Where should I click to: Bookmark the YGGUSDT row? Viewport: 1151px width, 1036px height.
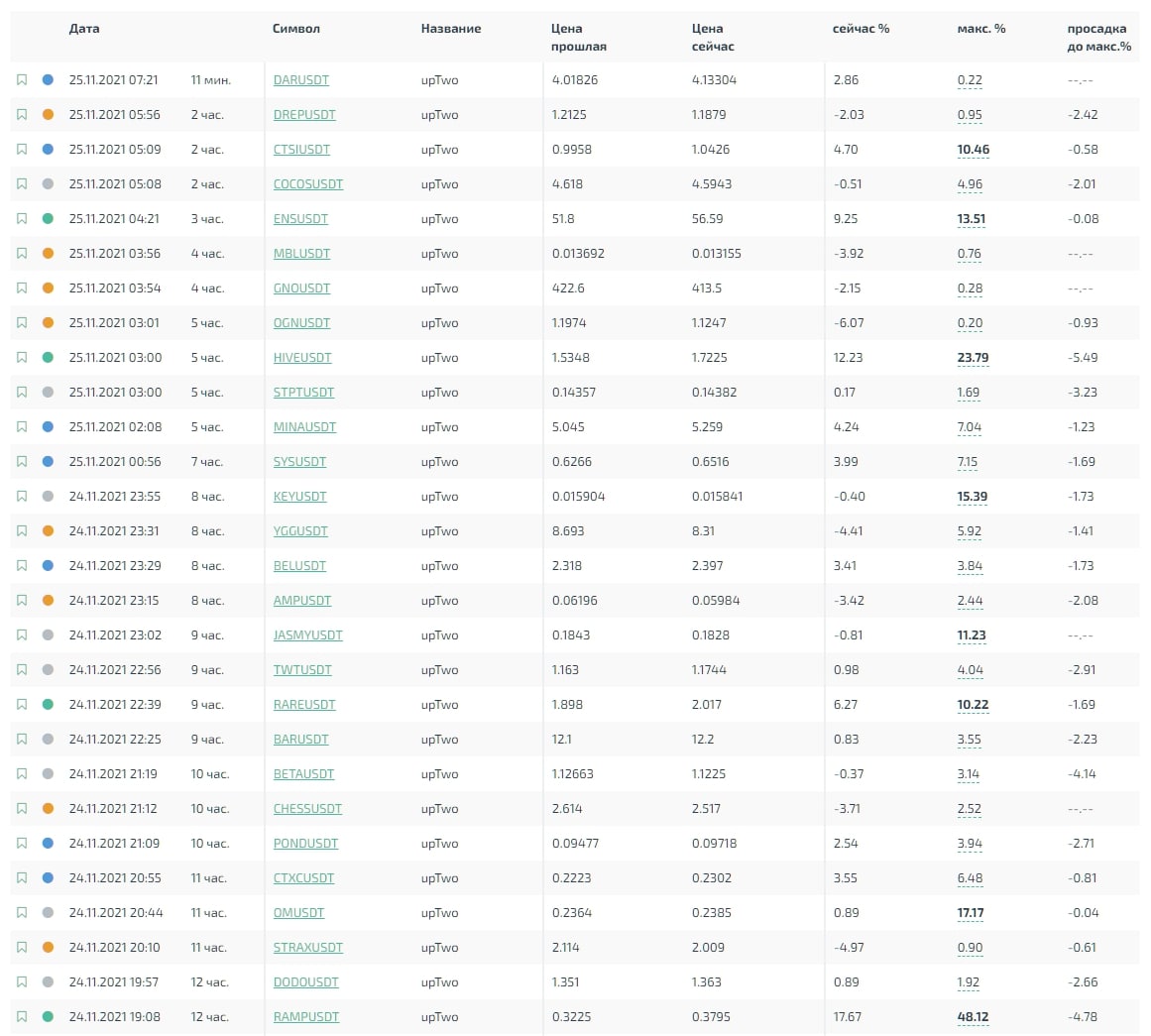22,530
